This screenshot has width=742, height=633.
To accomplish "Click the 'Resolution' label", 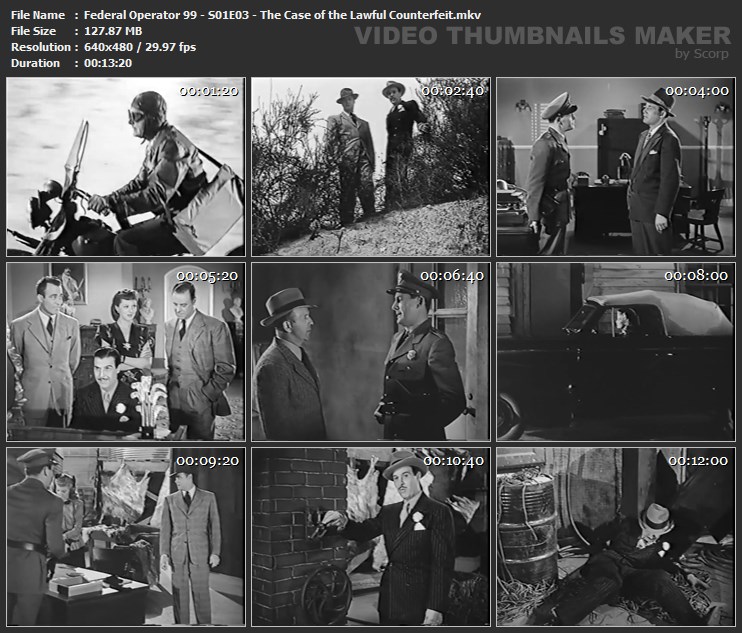I will (41, 47).
